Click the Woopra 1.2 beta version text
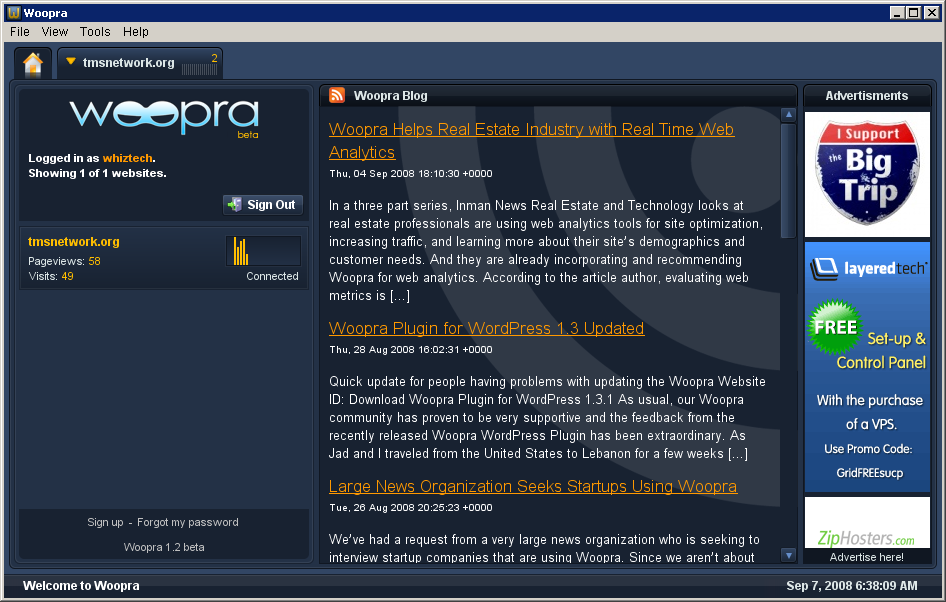Image resolution: width=946 pixels, height=602 pixels. (164, 547)
